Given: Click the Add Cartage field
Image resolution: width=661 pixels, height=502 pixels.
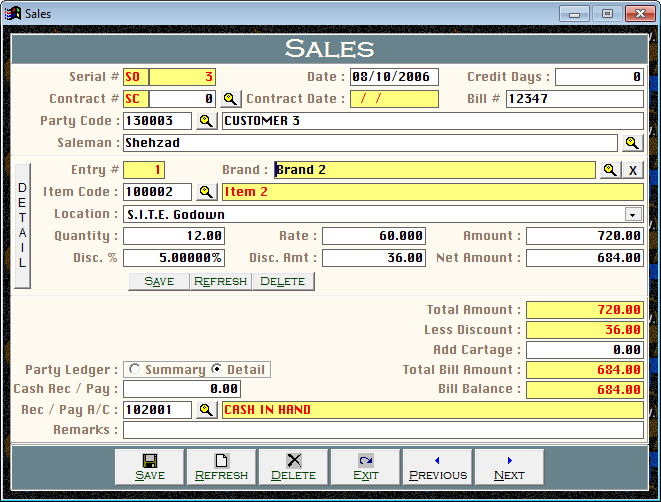Looking at the screenshot, I should click(x=585, y=349).
